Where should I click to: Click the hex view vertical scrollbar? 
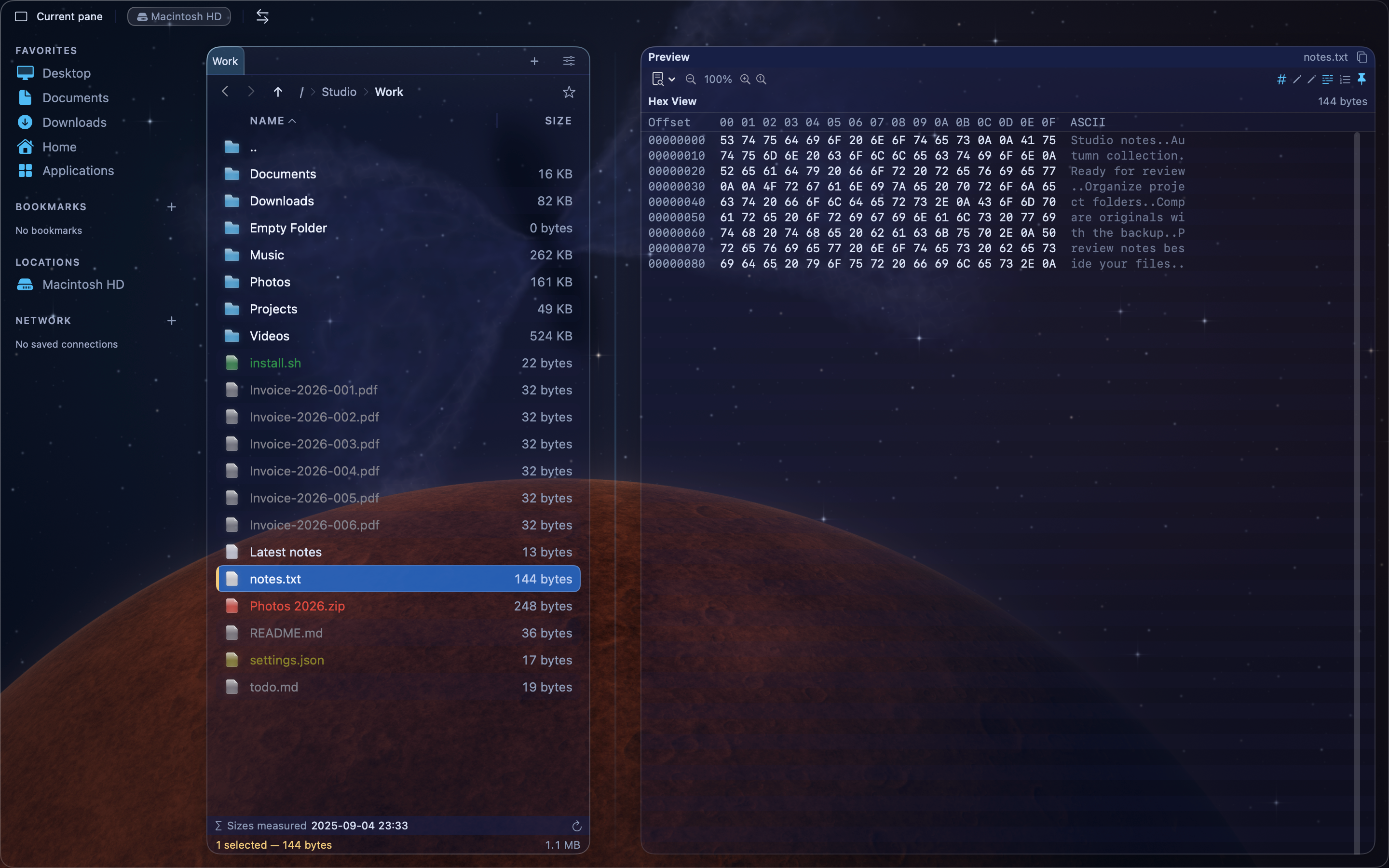pyautogui.click(x=1357, y=492)
